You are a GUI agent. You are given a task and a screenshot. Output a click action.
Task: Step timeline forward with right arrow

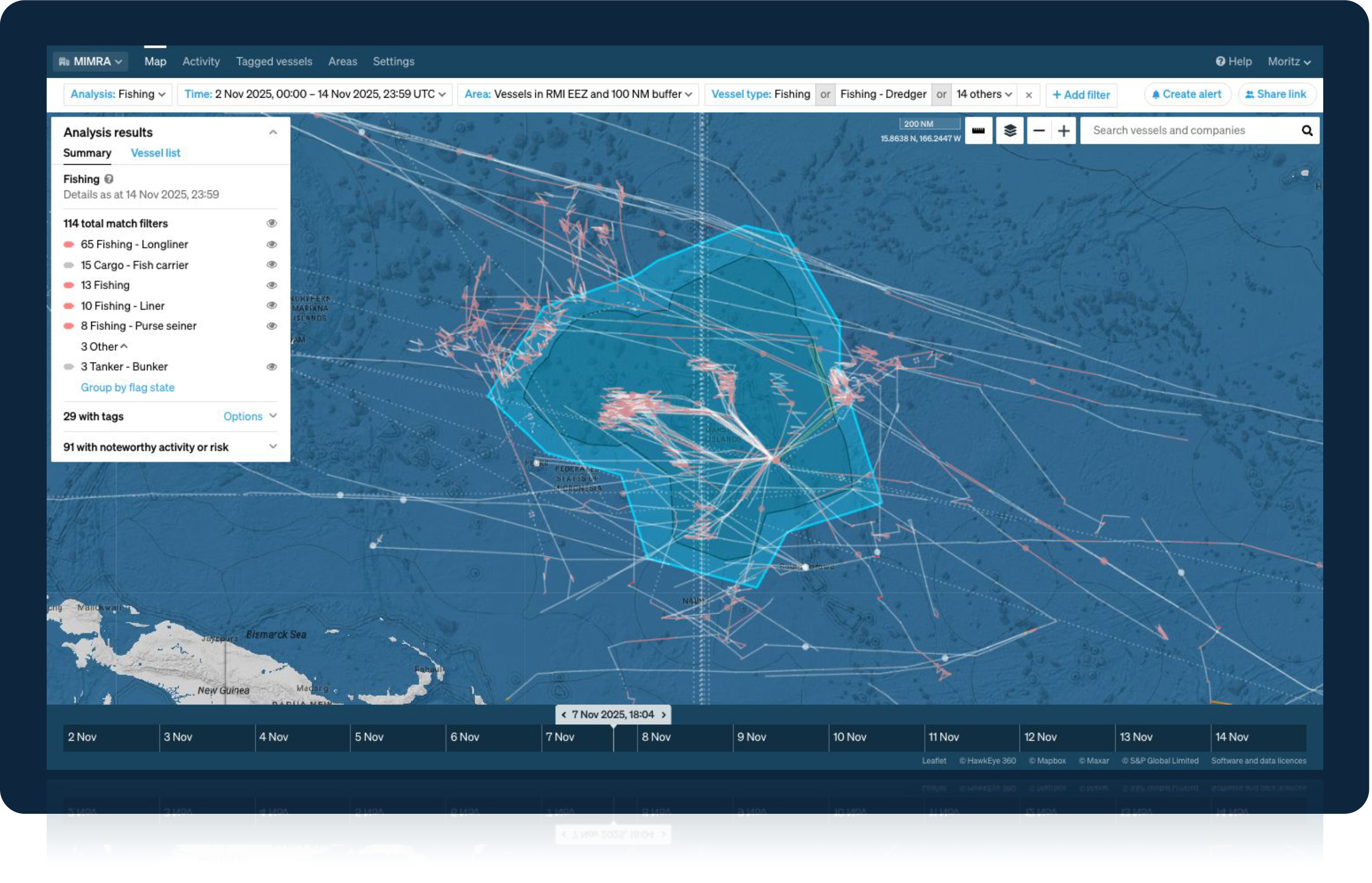[x=665, y=716]
